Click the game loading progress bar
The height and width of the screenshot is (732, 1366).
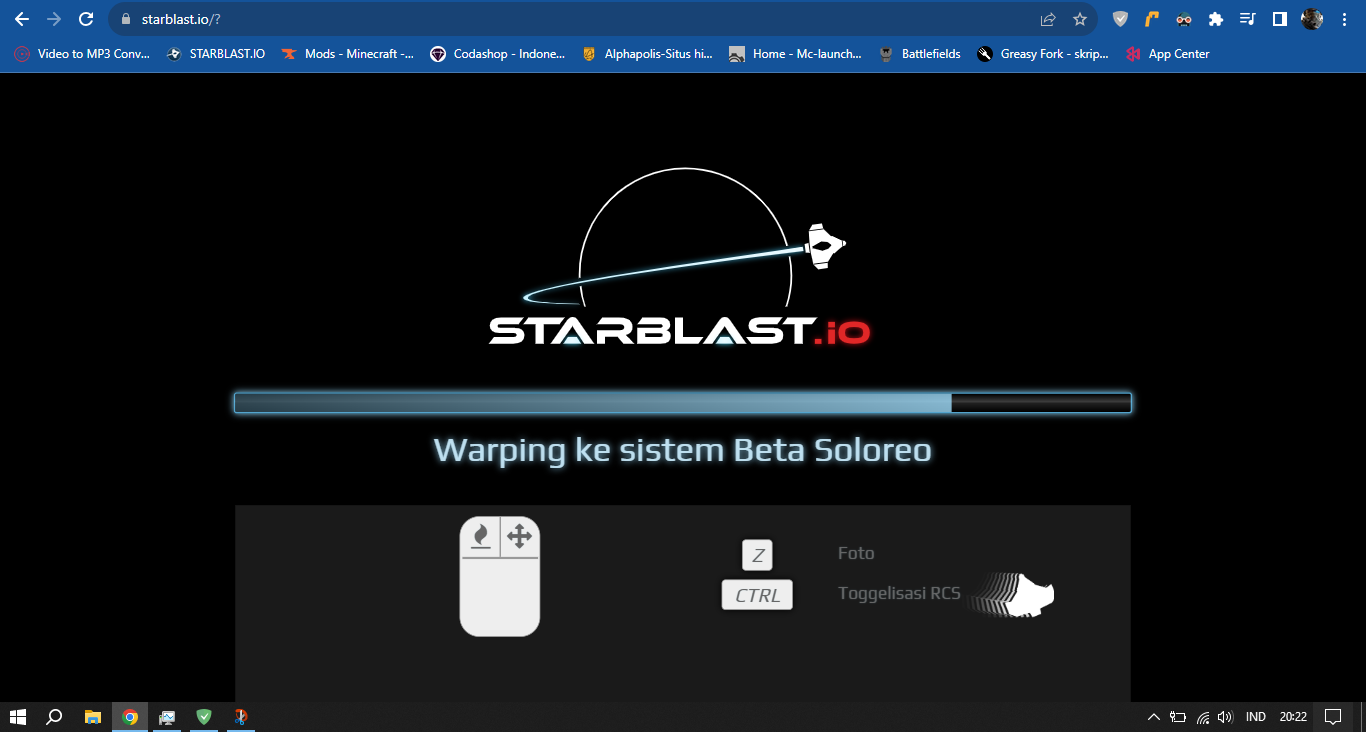tap(683, 403)
